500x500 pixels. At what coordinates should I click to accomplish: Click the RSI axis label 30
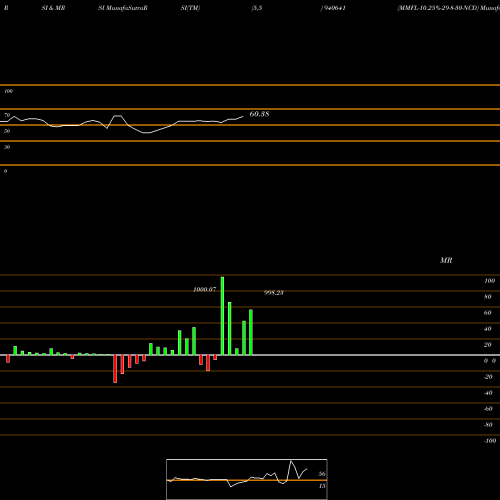point(7,147)
